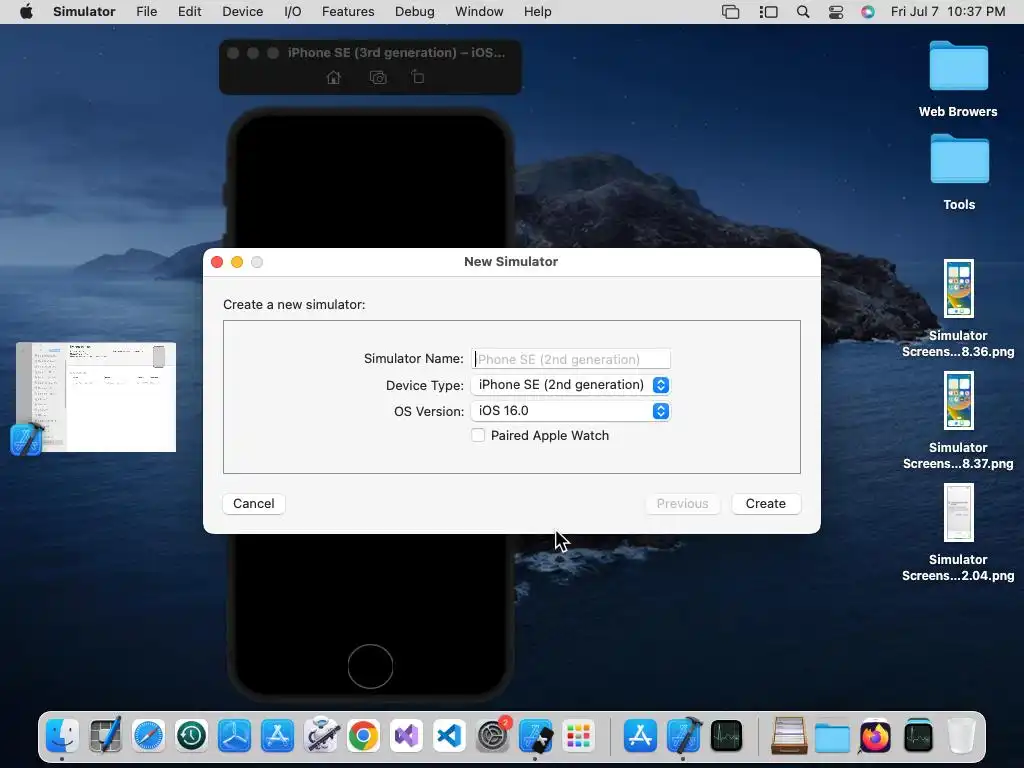Select the Web Browers folder on desktop
This screenshot has width=1024, height=768.
[958, 79]
